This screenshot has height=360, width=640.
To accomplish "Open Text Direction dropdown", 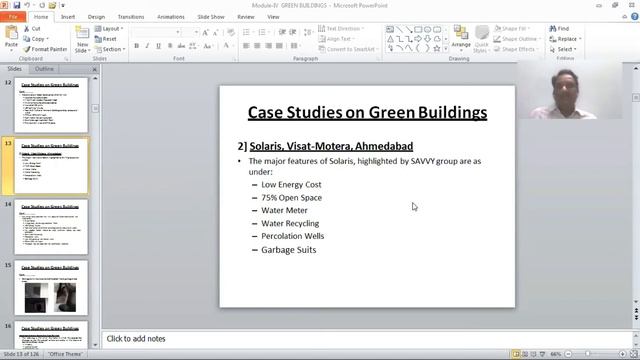I will click(x=341, y=29).
